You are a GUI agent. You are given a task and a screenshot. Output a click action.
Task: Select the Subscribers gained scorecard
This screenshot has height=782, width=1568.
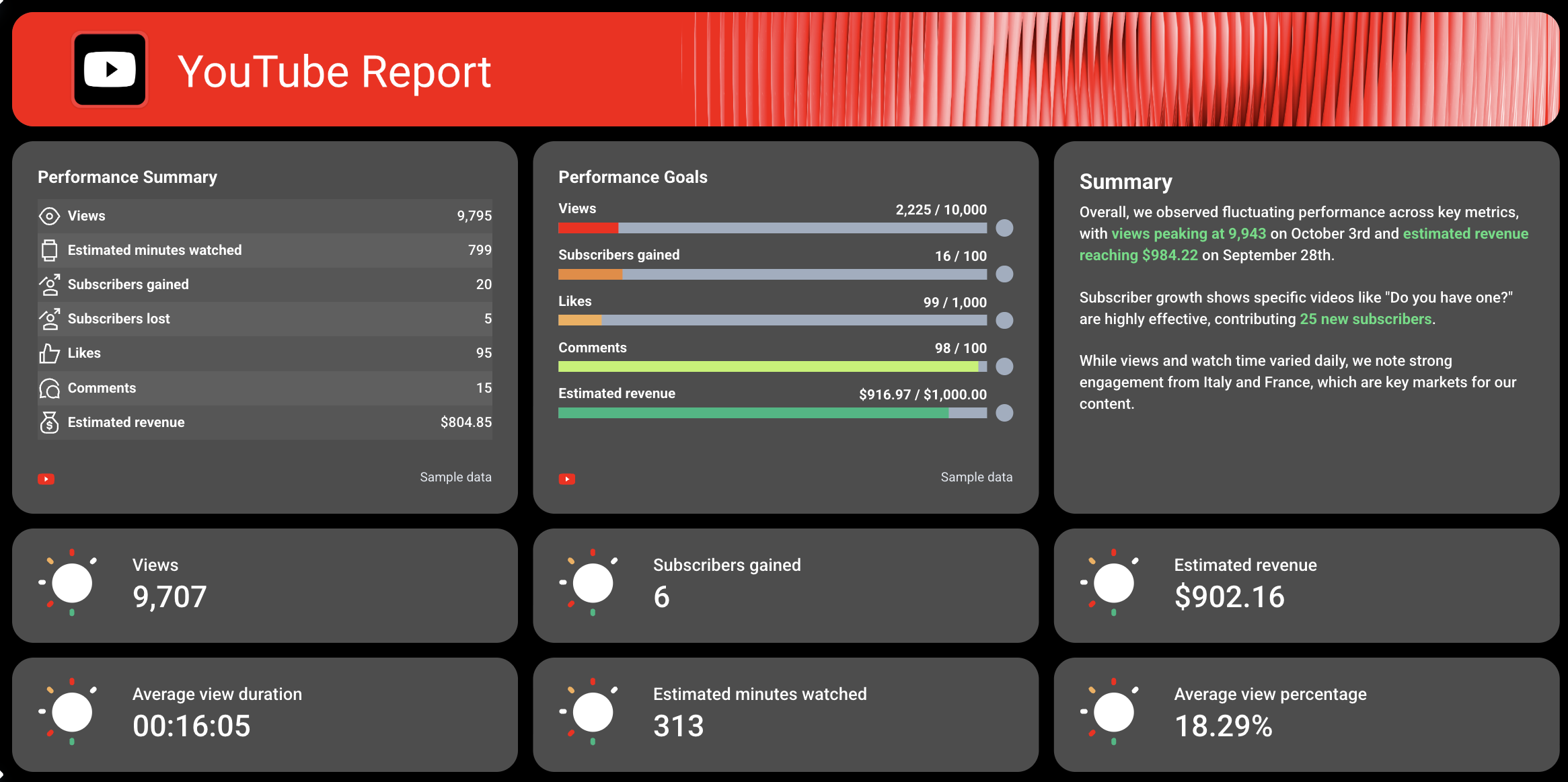(x=786, y=584)
